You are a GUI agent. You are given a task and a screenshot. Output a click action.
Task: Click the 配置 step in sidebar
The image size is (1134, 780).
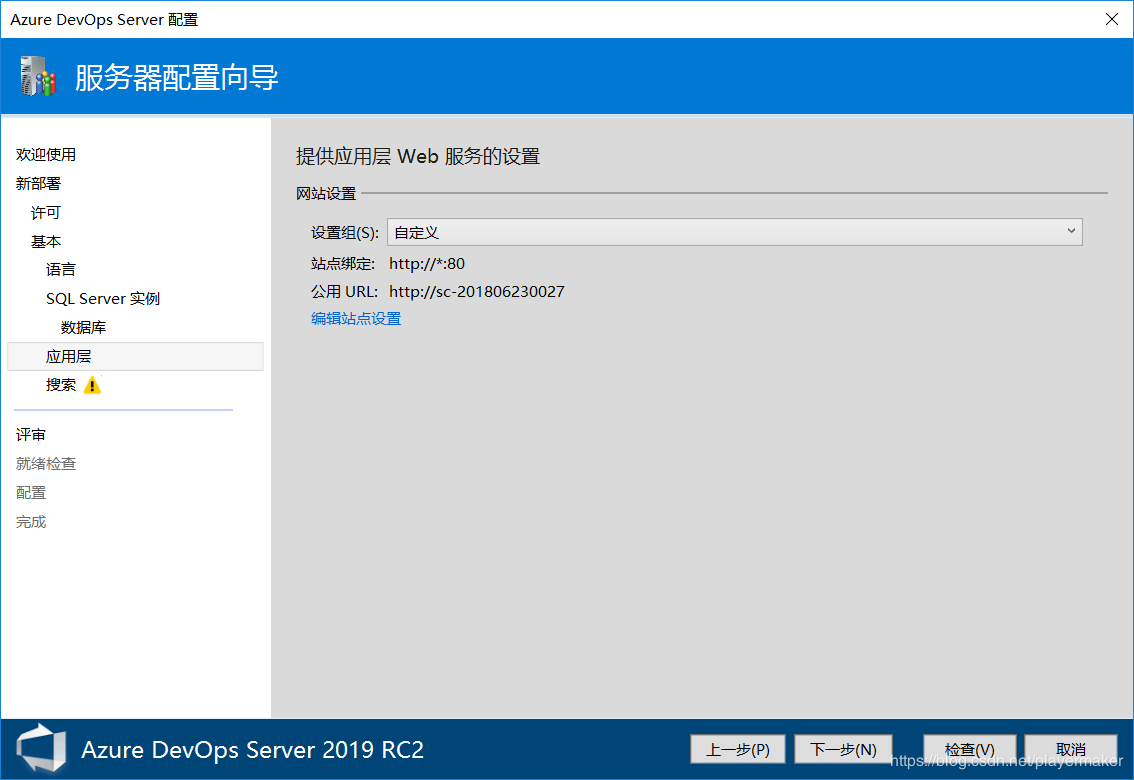(30, 493)
